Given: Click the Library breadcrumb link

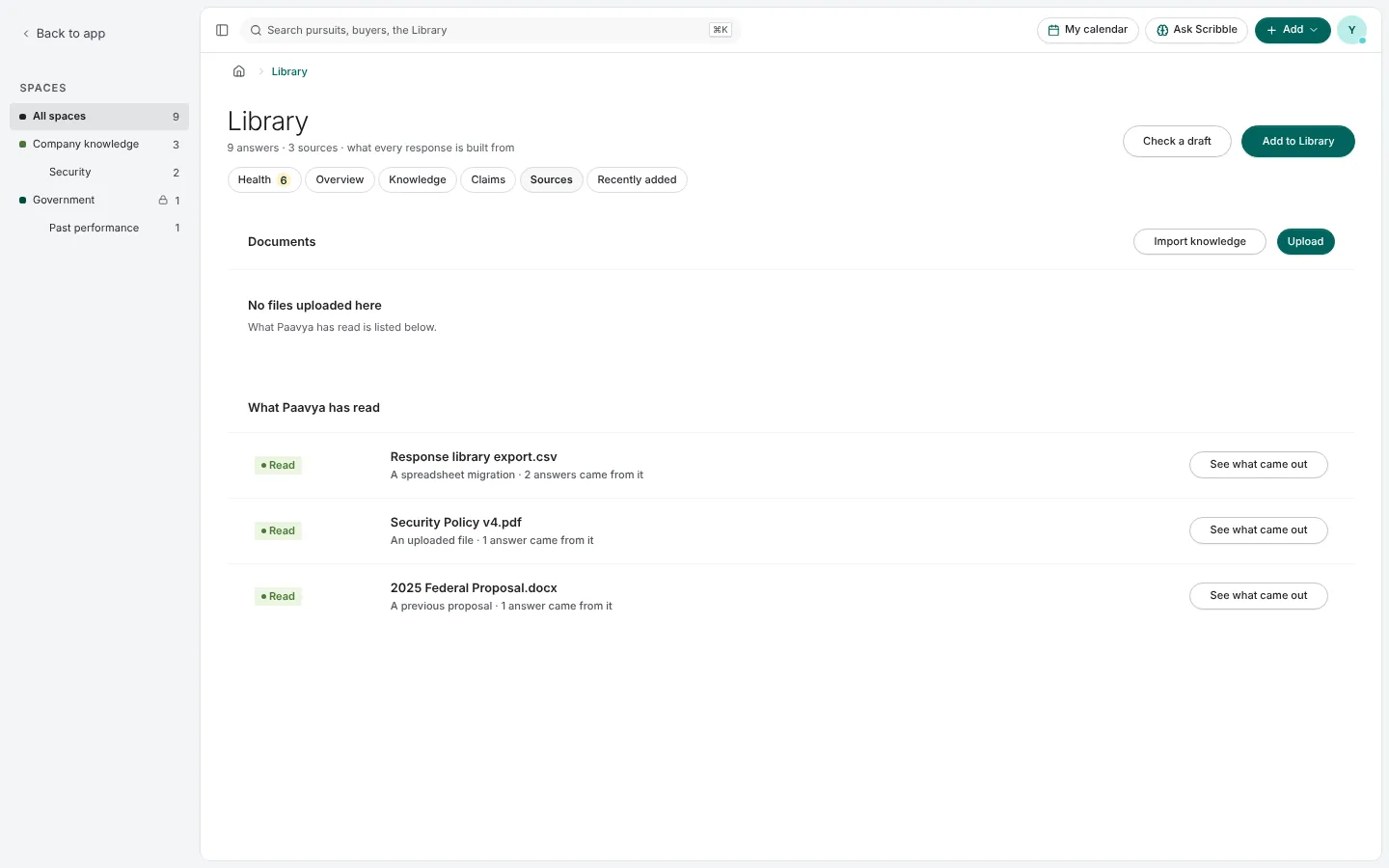Looking at the screenshot, I should (289, 71).
